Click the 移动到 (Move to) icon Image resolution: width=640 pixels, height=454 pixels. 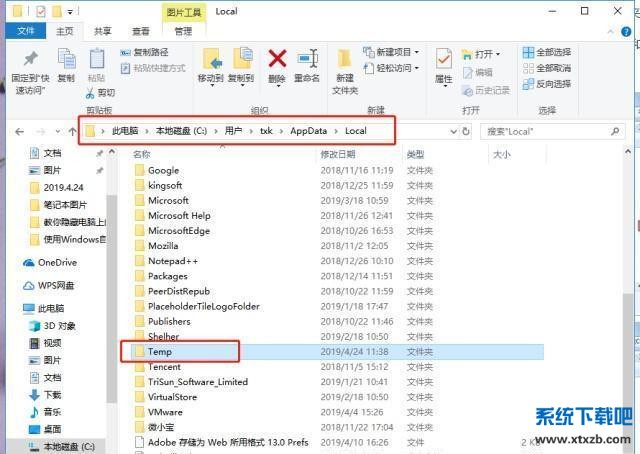point(211,62)
